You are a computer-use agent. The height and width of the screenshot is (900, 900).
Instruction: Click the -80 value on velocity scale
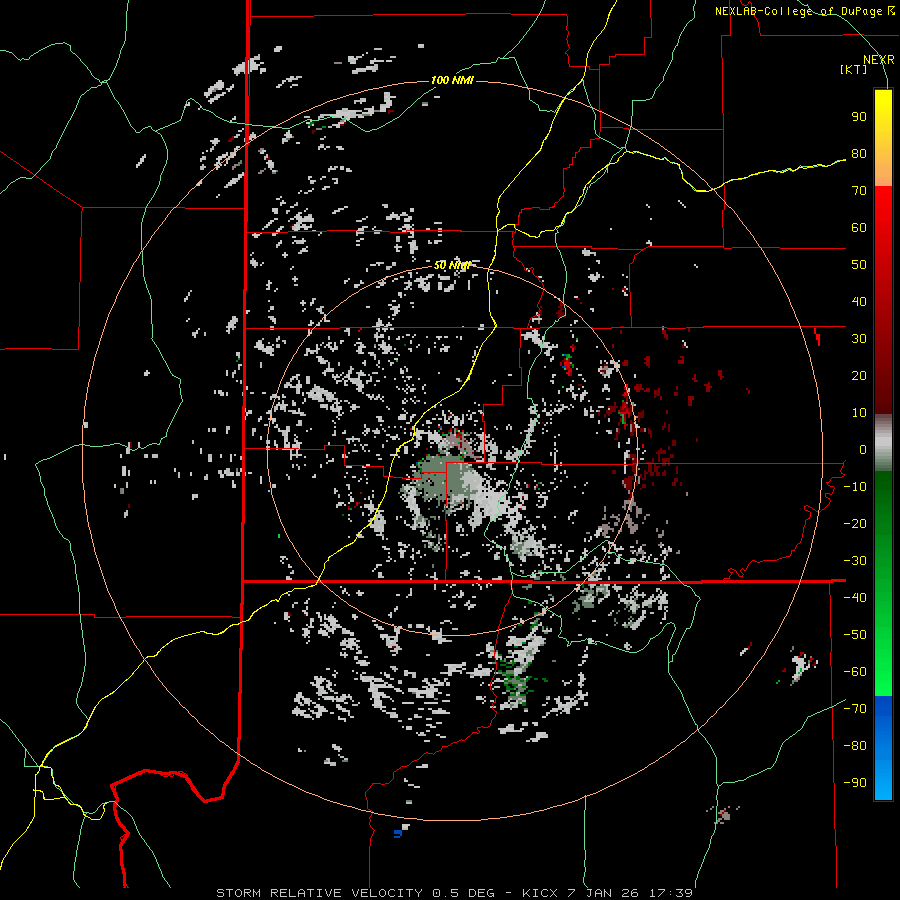point(855,746)
